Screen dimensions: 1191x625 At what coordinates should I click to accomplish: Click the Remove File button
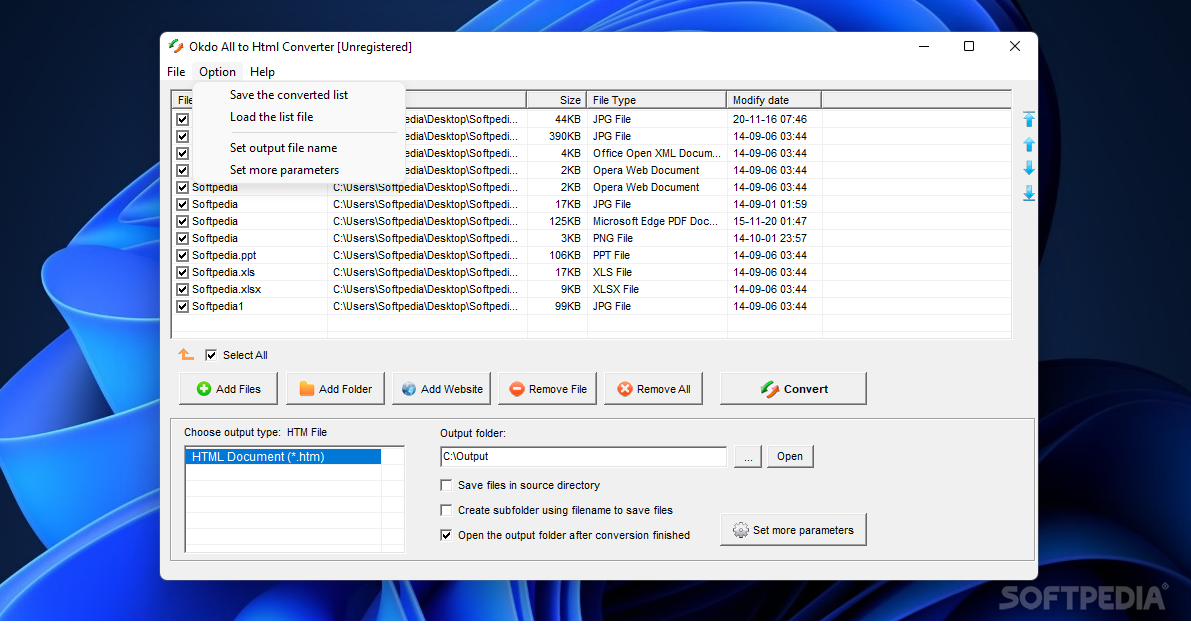click(548, 389)
